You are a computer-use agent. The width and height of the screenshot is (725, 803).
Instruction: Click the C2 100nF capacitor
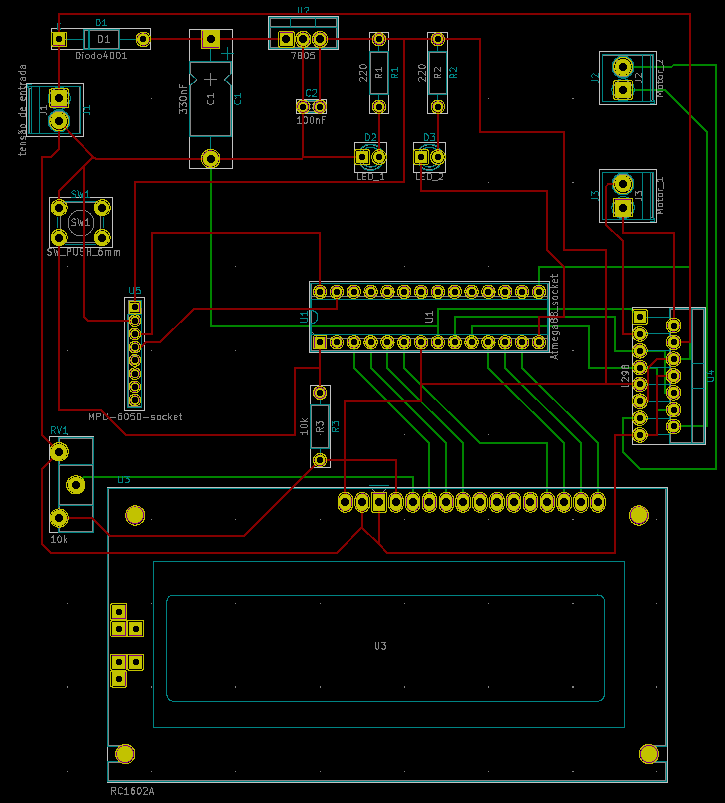point(311,106)
